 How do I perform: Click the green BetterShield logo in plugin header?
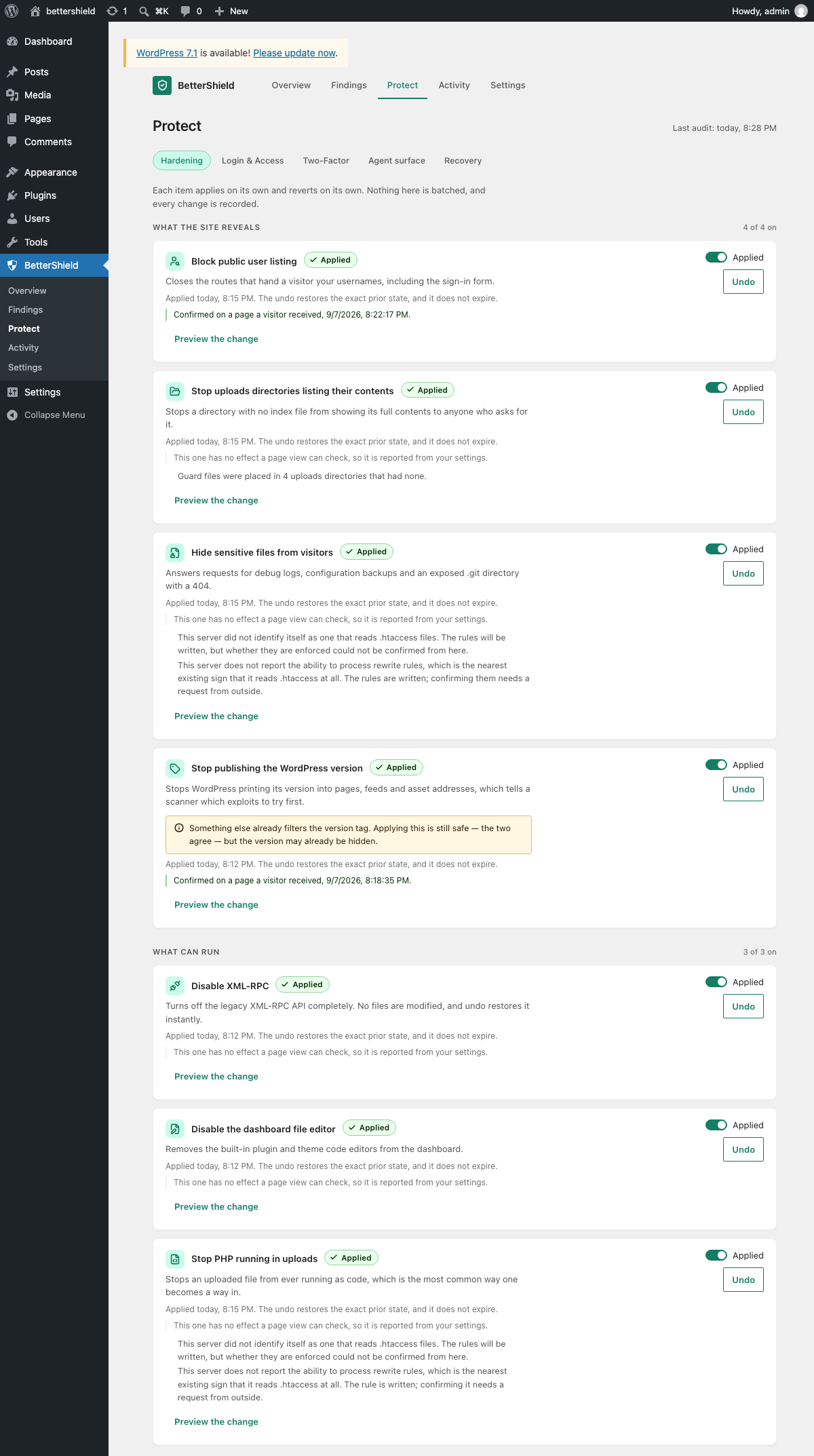click(162, 85)
